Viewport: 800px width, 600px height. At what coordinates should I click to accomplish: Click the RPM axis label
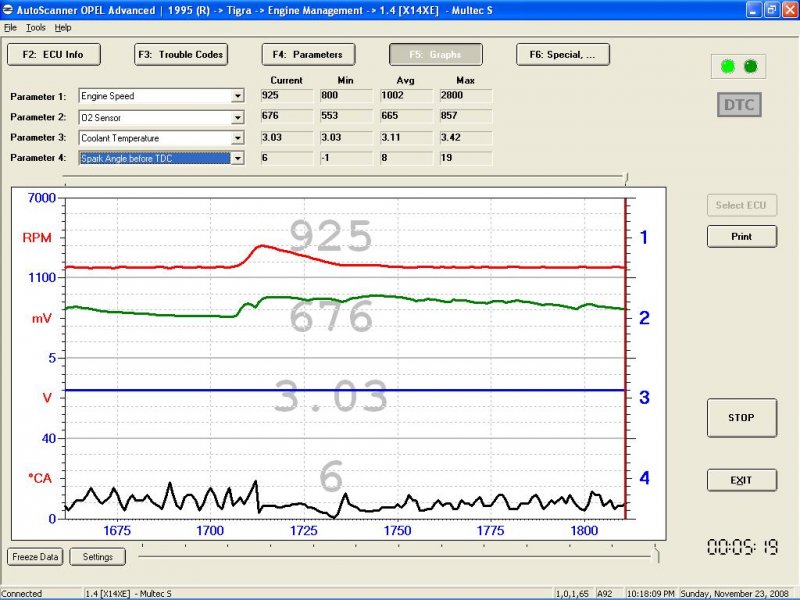pyautogui.click(x=37, y=238)
